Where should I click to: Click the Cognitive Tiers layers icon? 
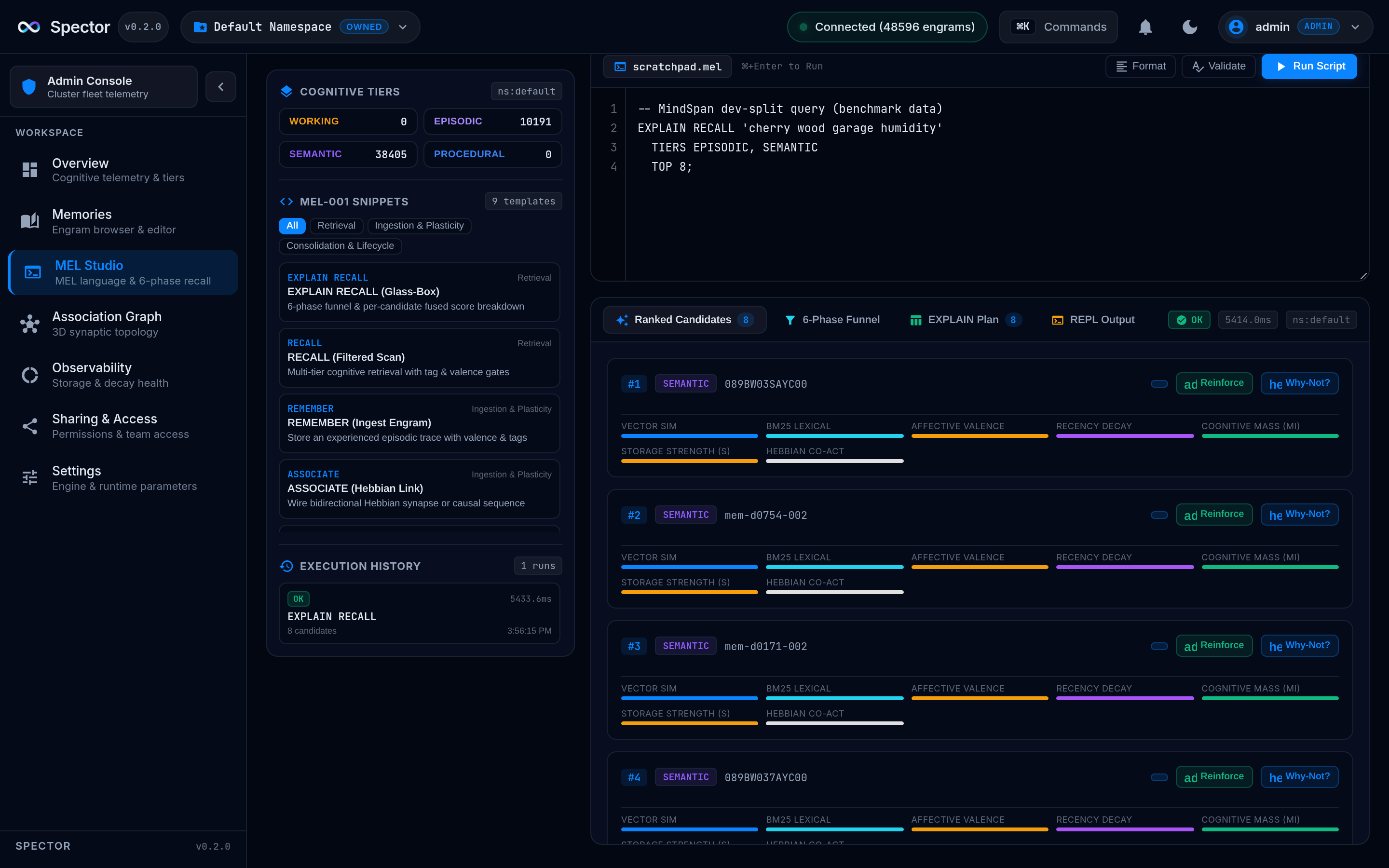click(x=286, y=91)
